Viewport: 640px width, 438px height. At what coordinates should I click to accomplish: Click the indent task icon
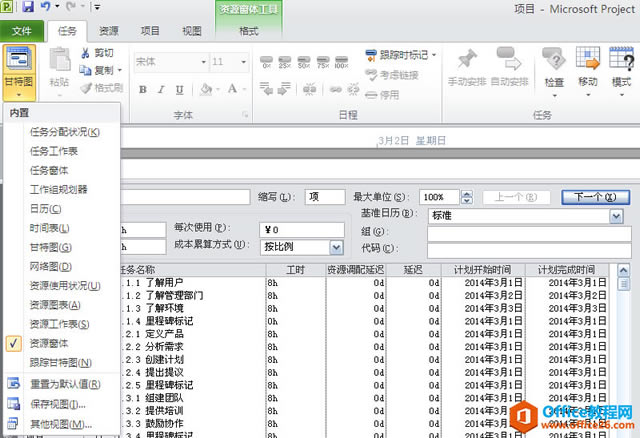click(x=284, y=89)
